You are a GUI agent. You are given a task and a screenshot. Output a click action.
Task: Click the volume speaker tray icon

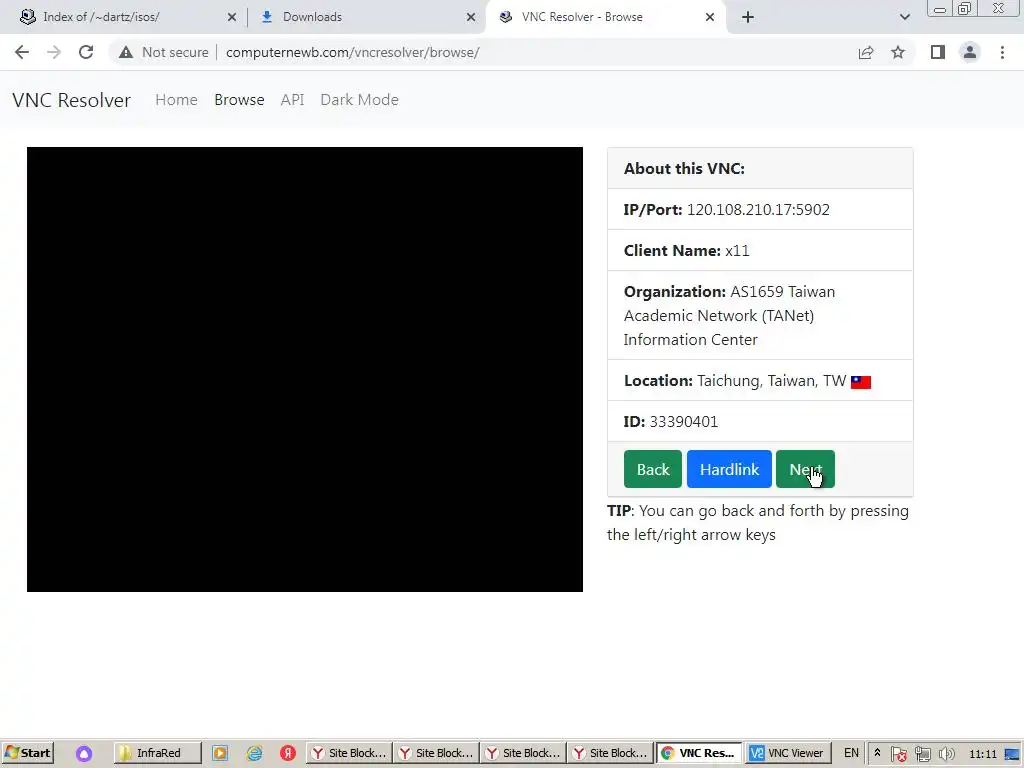(x=946, y=754)
